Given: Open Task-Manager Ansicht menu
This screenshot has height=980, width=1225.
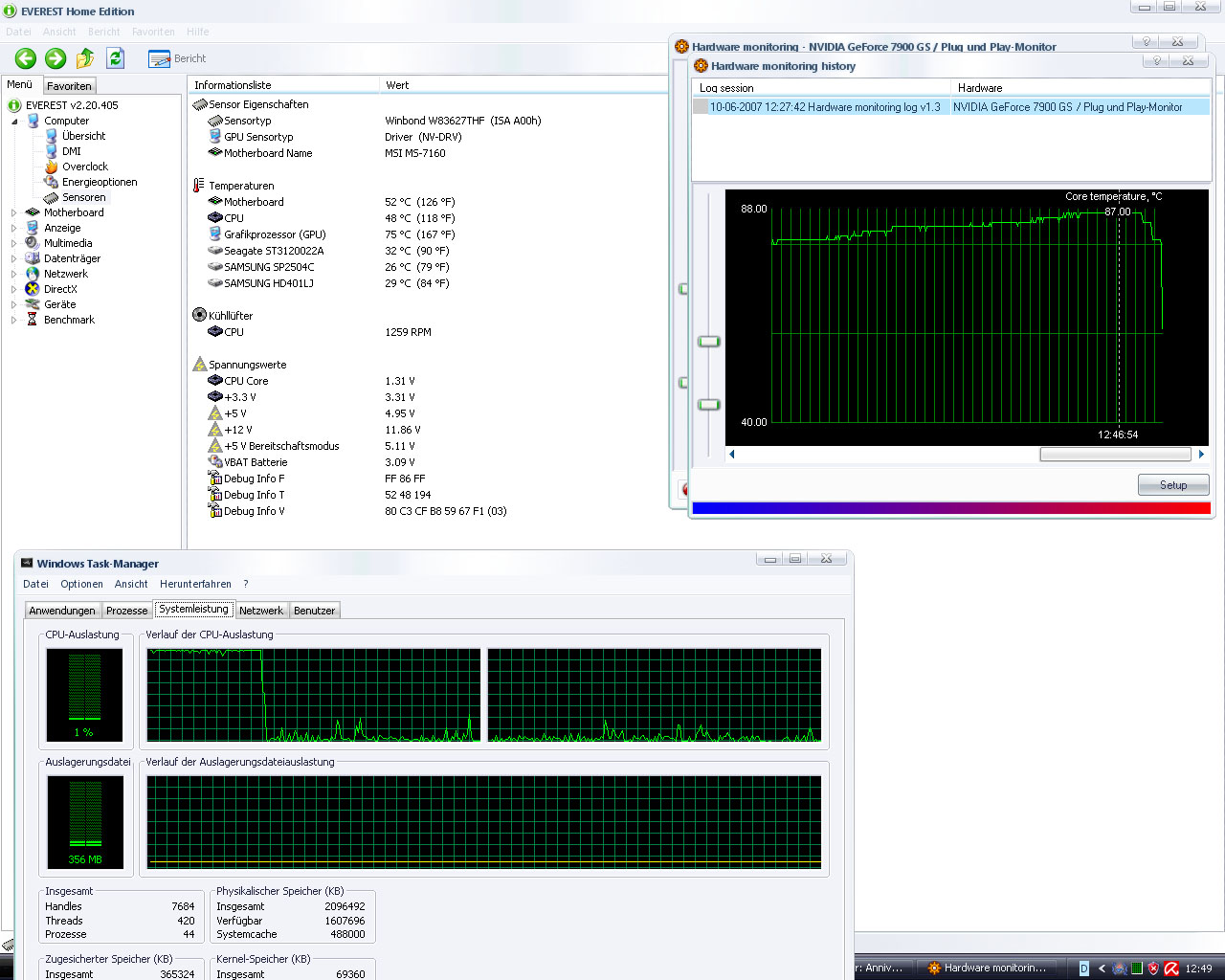Looking at the screenshot, I should click(x=131, y=584).
